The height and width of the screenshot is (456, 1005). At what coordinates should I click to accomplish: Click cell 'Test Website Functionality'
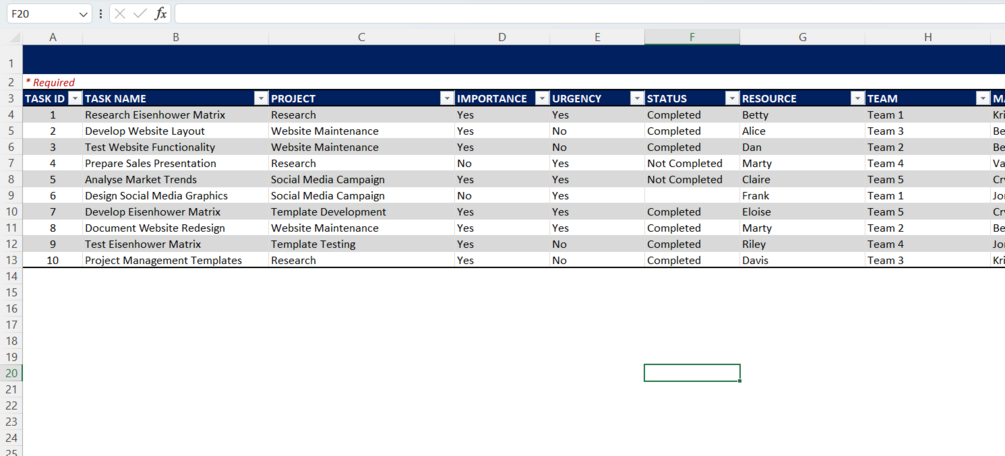pyautogui.click(x=176, y=147)
